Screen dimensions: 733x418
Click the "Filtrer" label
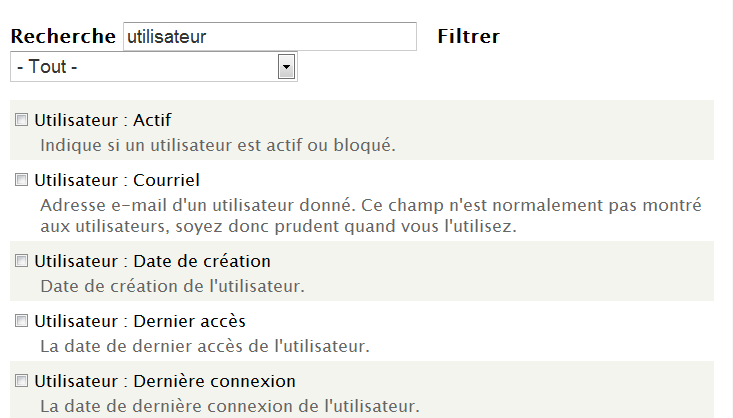[469, 37]
